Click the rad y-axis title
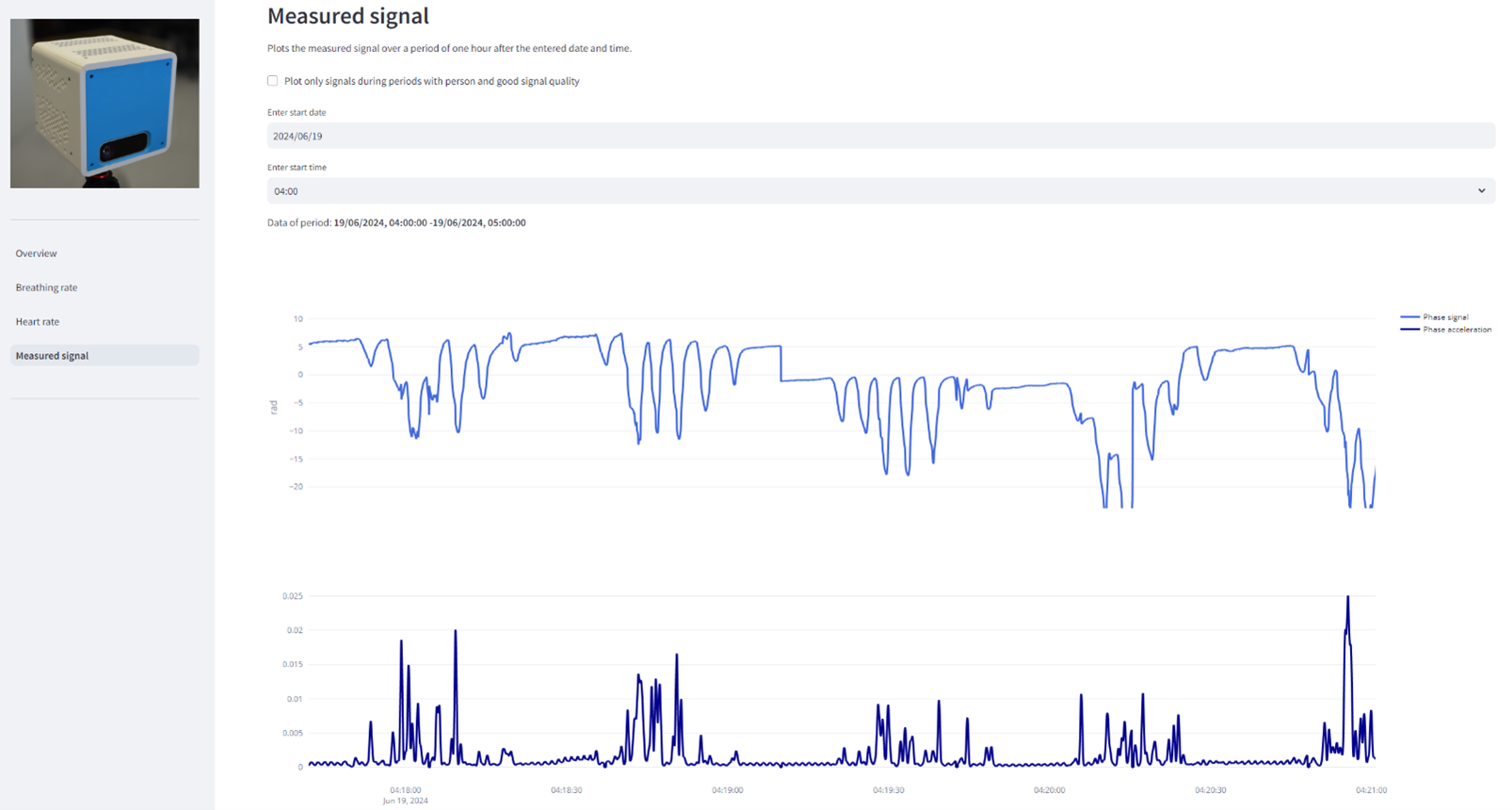Screen dimensions: 1512x810 tap(274, 407)
